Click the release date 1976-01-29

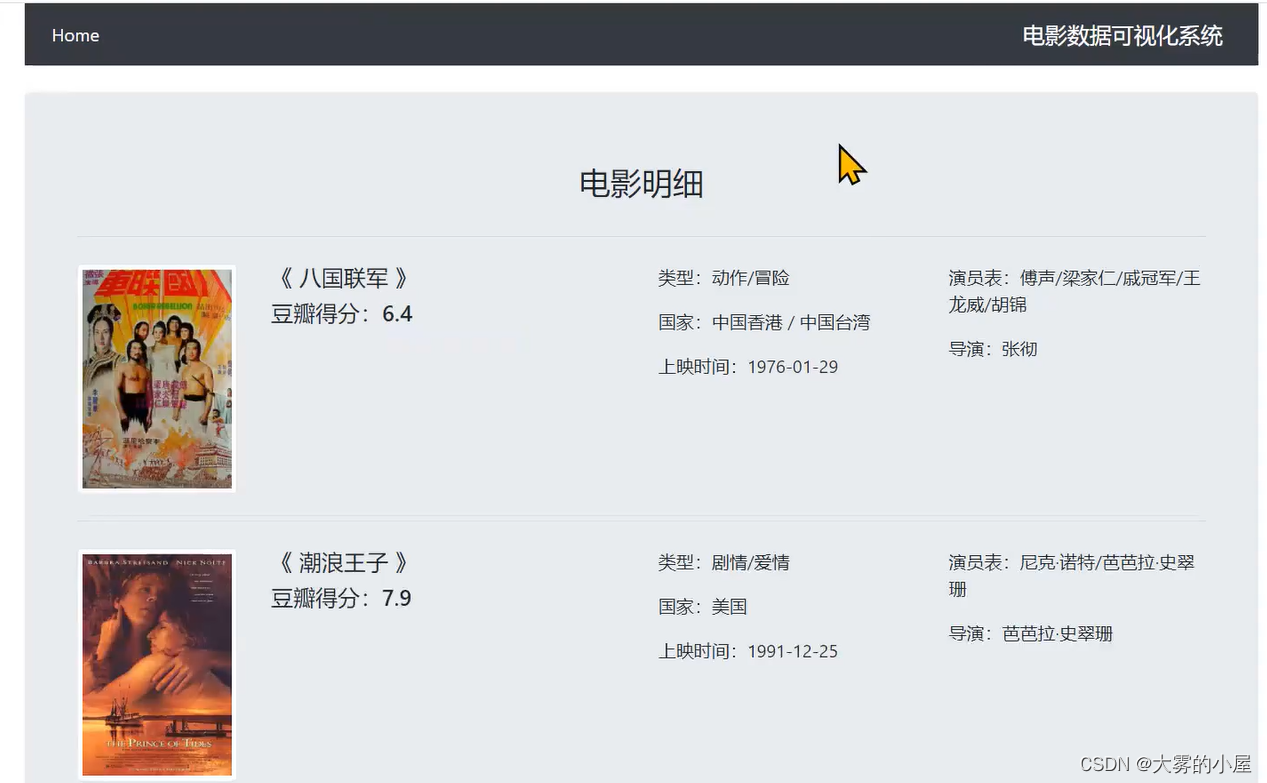(793, 367)
